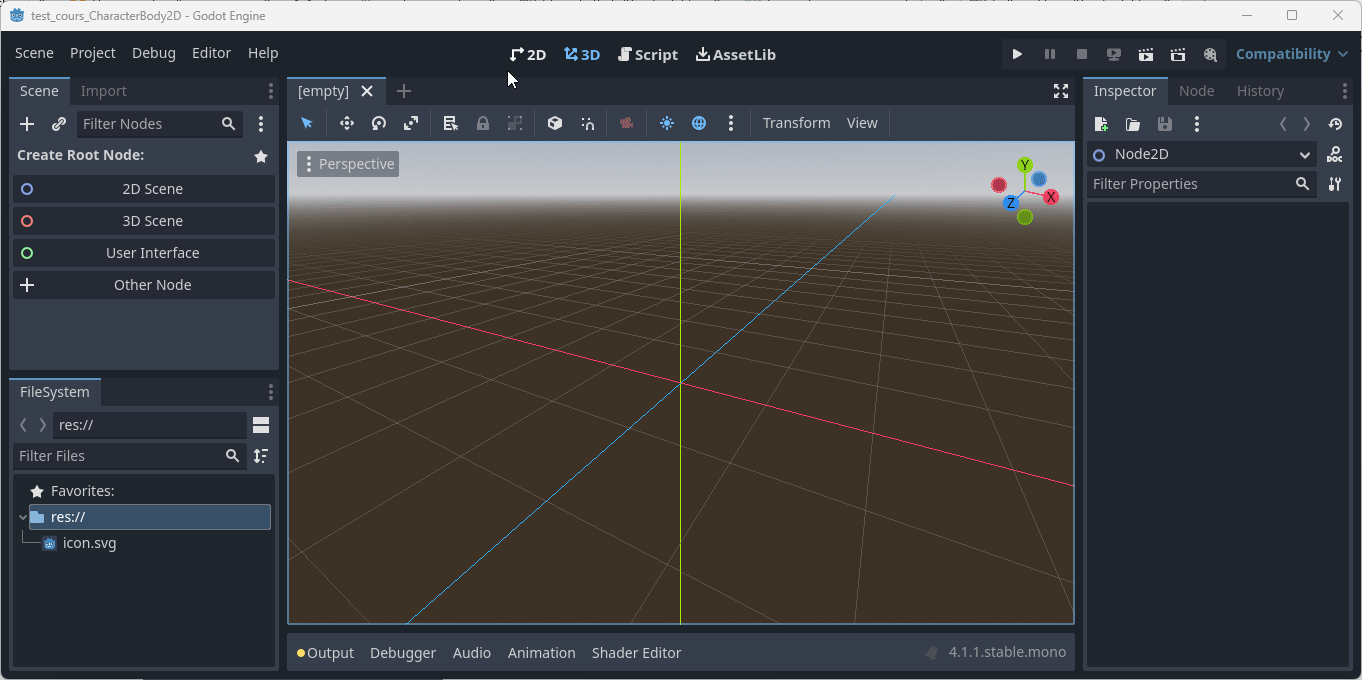The image size is (1362, 680).
Task: Create a User Interface root node
Action: pyautogui.click(x=144, y=253)
